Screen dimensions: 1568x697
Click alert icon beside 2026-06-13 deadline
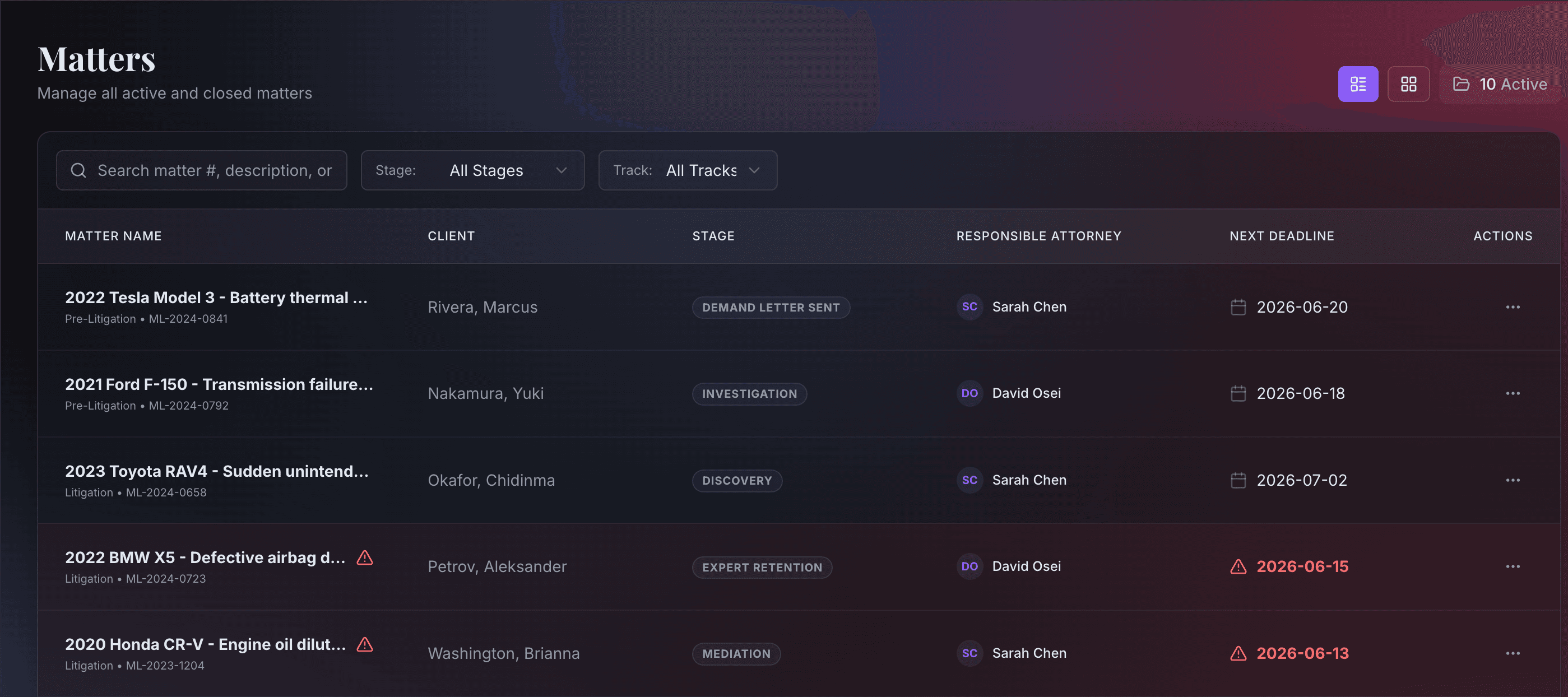1238,654
